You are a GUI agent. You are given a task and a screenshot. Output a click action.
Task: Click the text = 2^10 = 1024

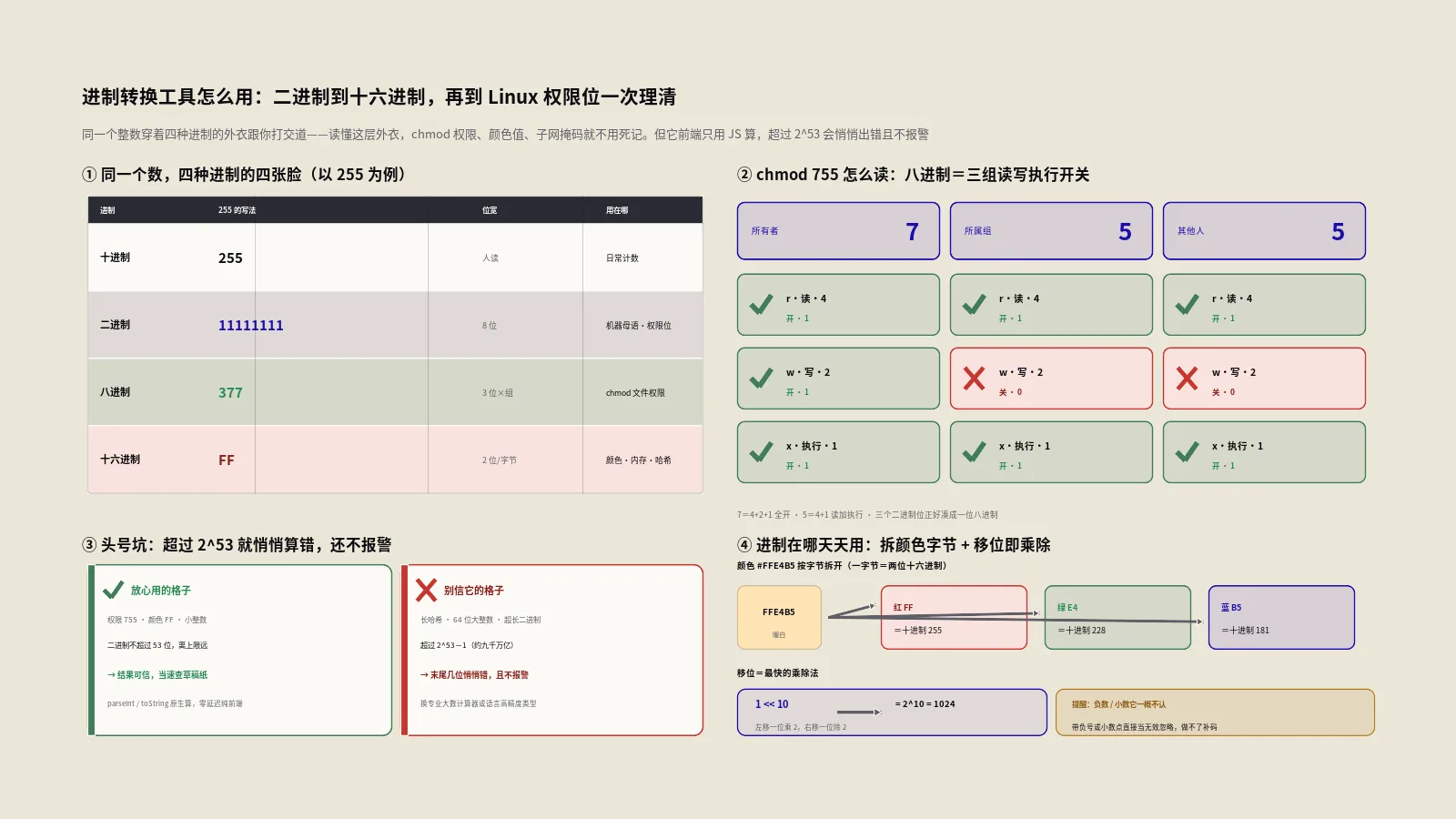[x=925, y=704]
